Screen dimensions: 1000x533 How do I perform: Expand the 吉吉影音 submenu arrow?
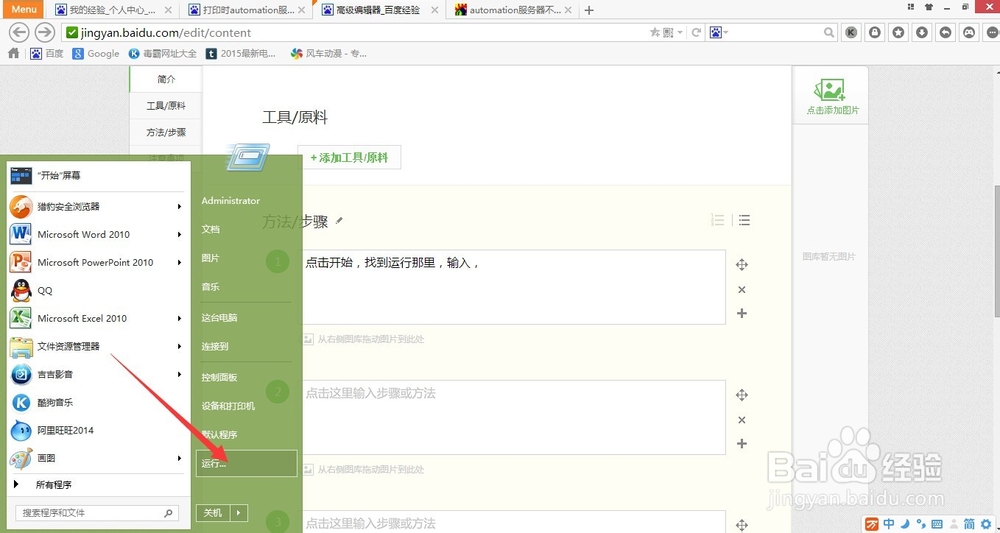179,374
